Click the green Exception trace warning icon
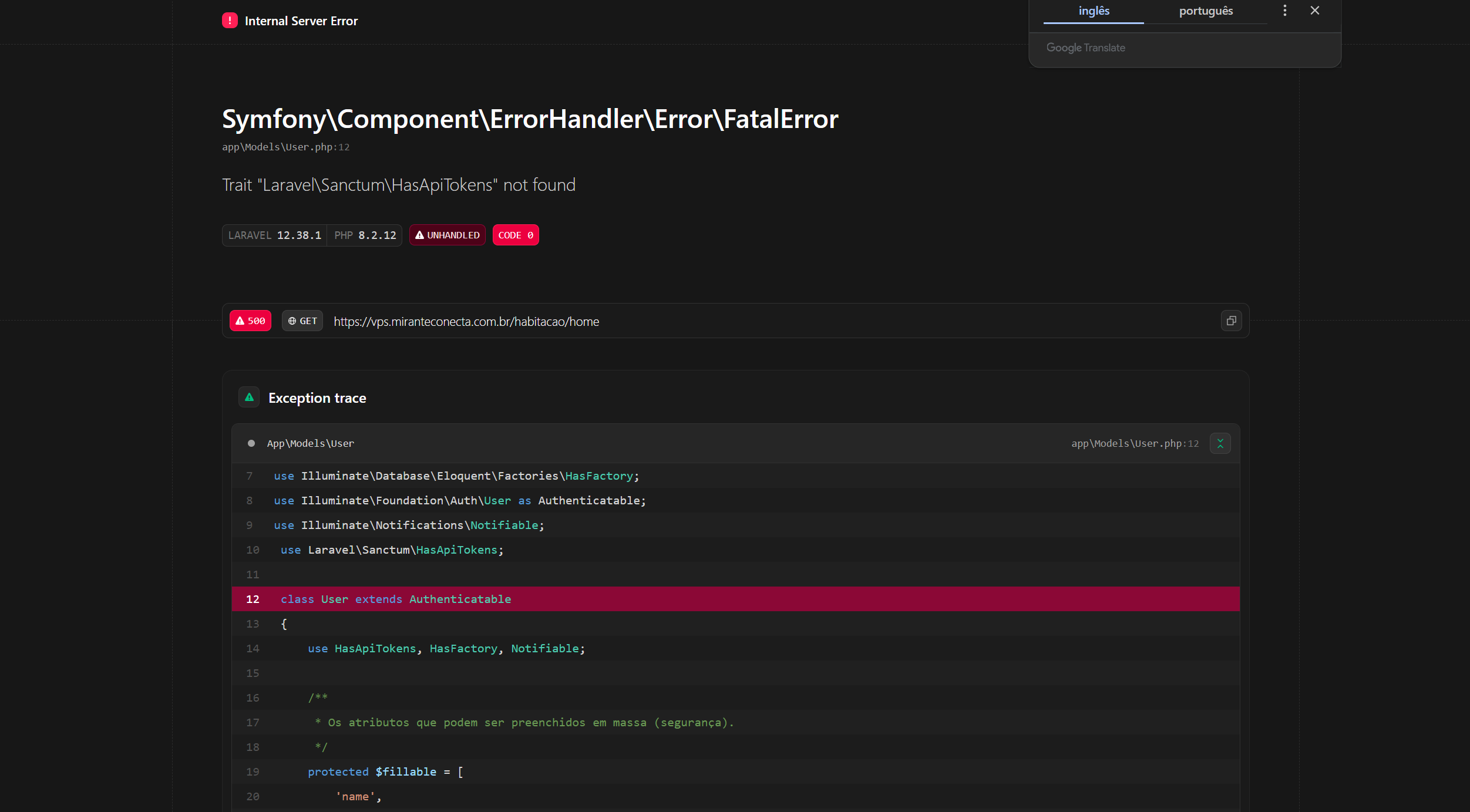 coord(249,397)
